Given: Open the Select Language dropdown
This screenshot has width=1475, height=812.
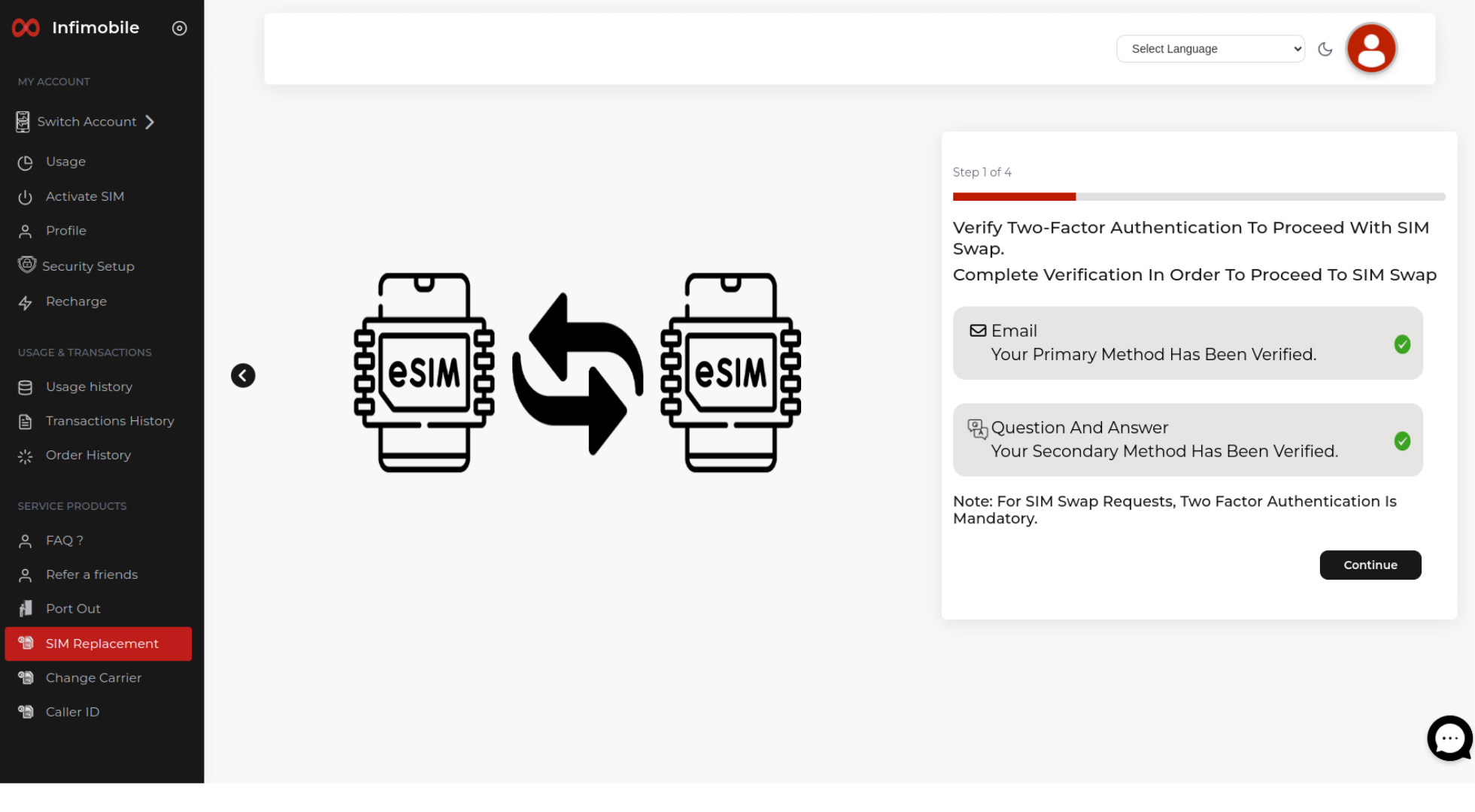Looking at the screenshot, I should pos(1209,49).
